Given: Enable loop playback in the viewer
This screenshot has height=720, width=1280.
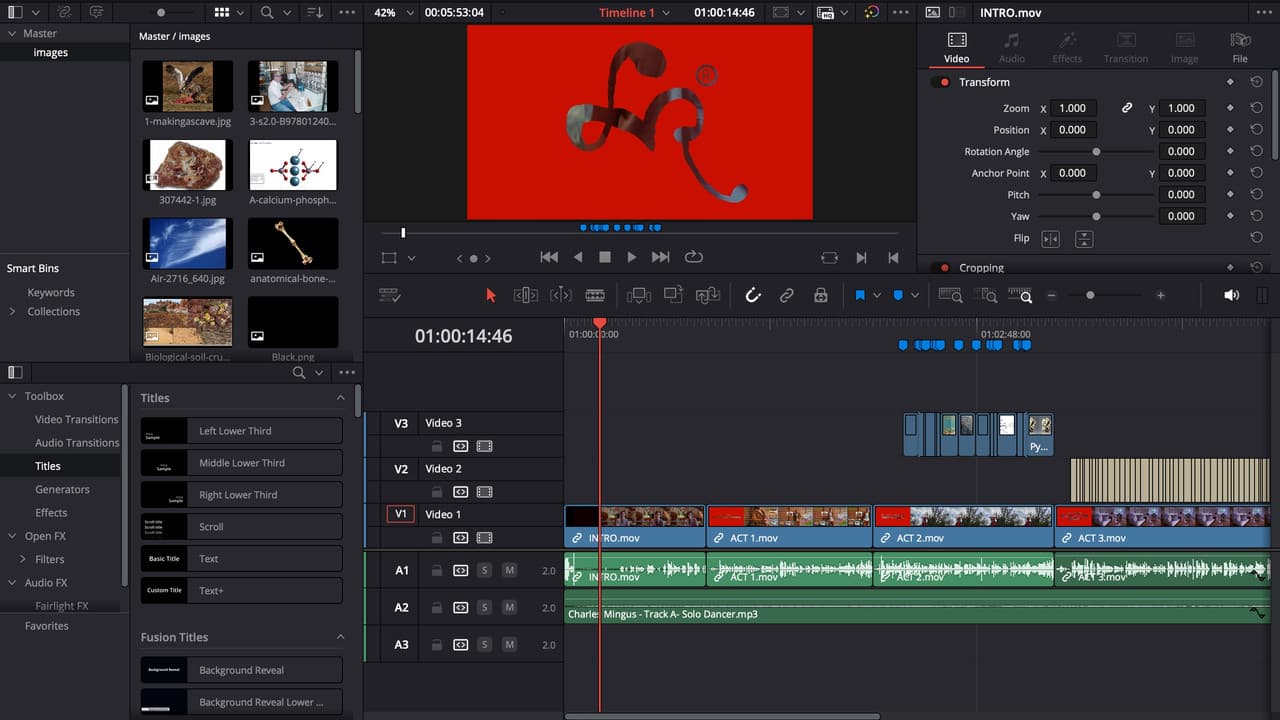Looking at the screenshot, I should (693, 257).
